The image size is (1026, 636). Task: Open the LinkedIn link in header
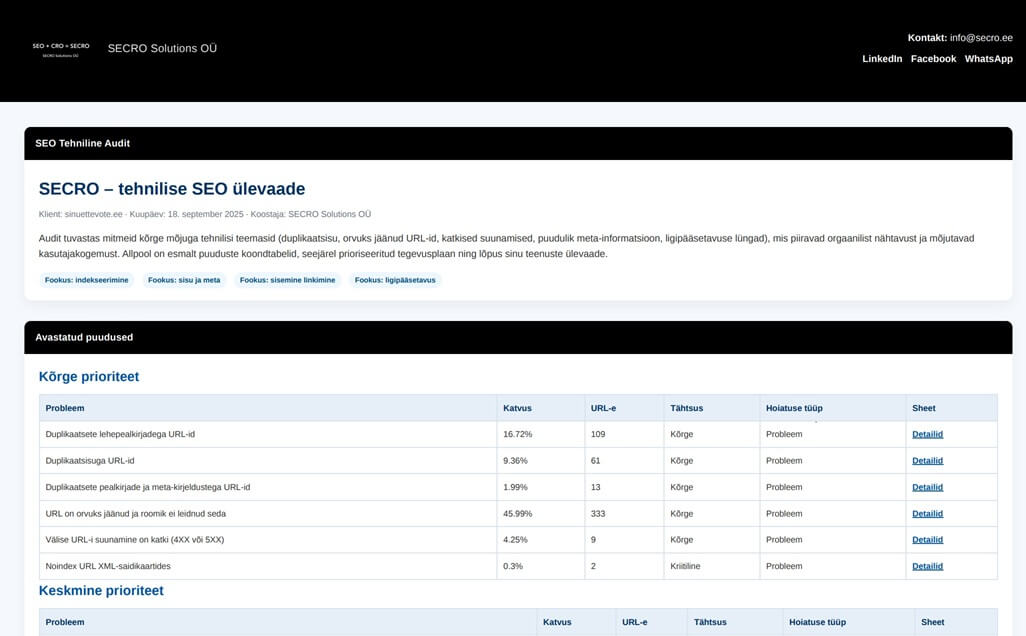(x=882, y=59)
